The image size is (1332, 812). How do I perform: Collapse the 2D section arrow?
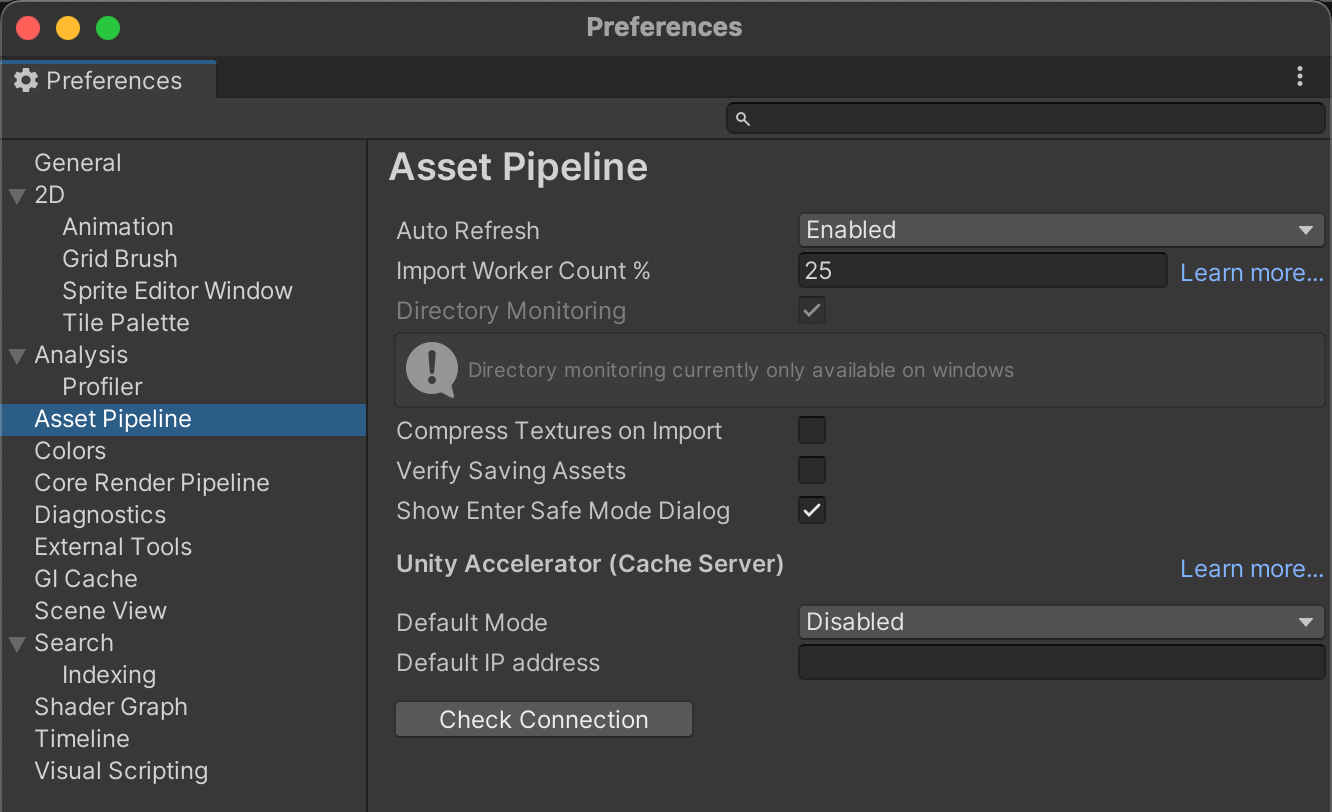[17, 195]
